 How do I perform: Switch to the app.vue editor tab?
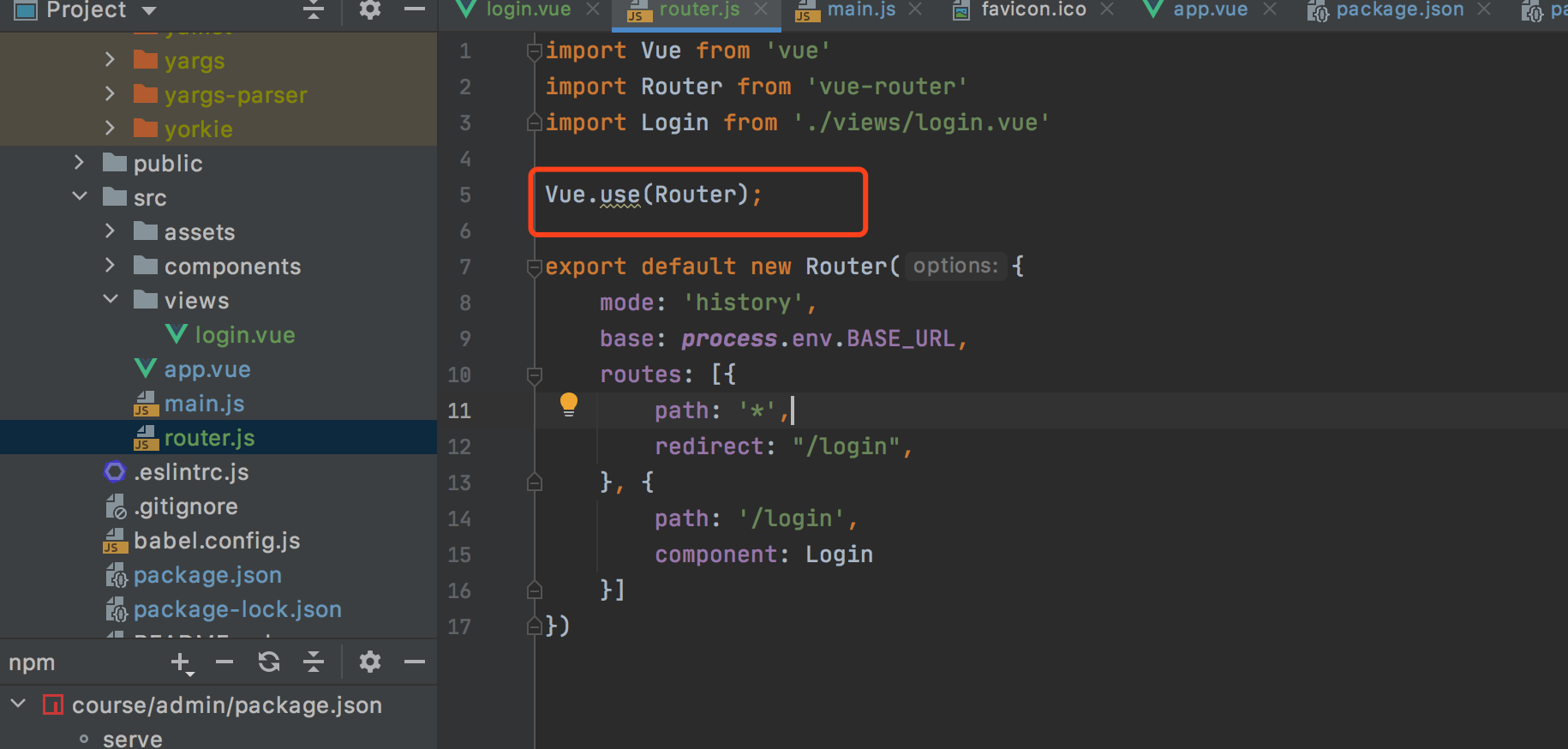pyautogui.click(x=1210, y=9)
